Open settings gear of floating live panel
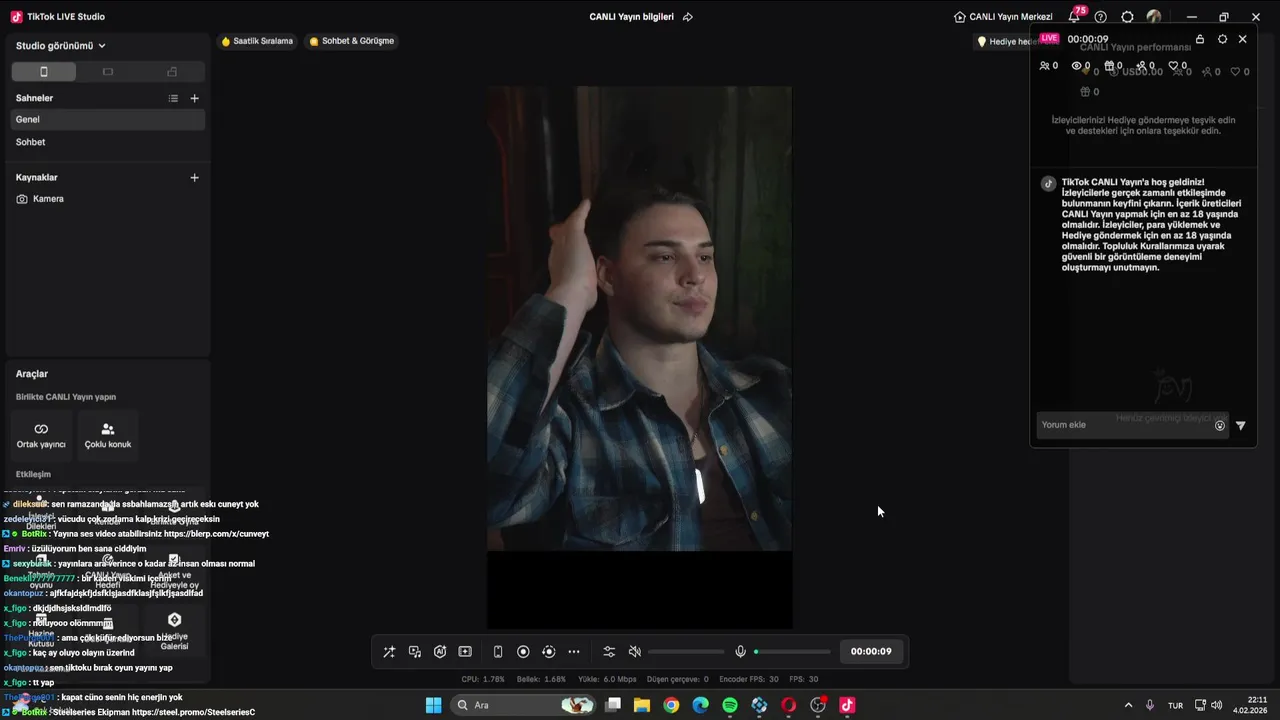This screenshot has width=1280, height=720. point(1222,39)
